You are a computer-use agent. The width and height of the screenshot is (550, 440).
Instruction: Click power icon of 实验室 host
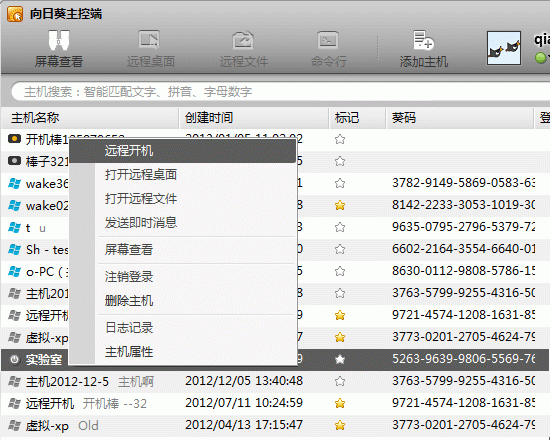[14, 360]
